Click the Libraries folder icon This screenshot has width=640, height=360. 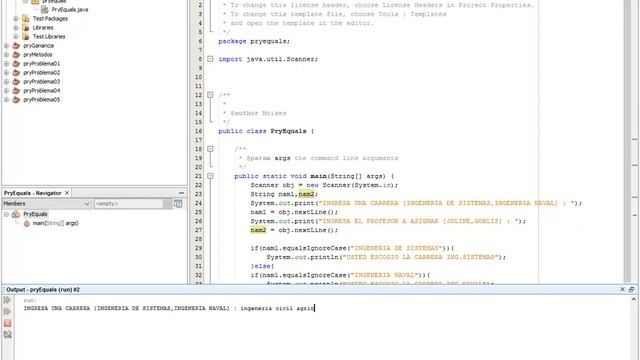click(x=26, y=27)
